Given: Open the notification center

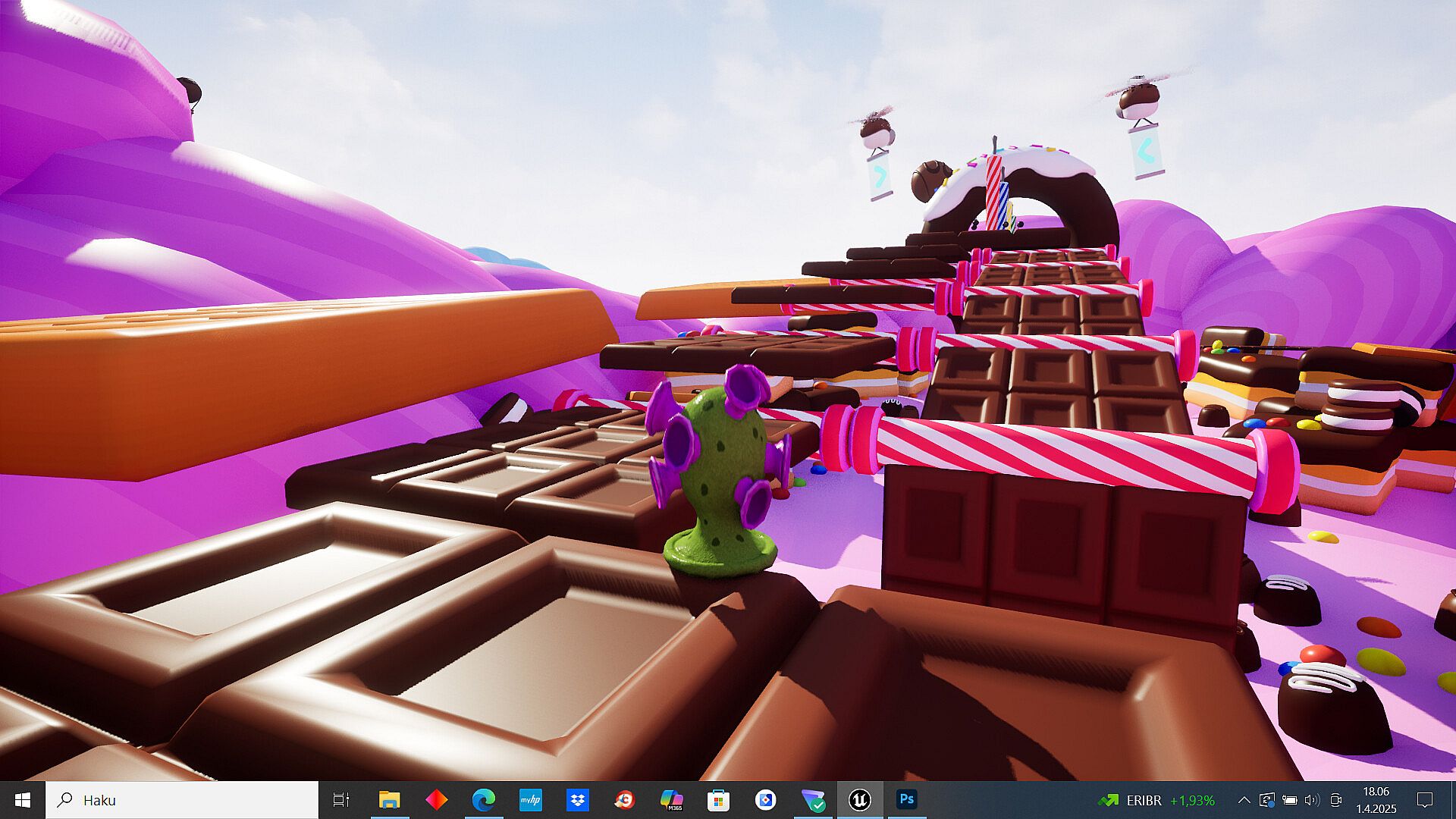Looking at the screenshot, I should click(x=1424, y=800).
